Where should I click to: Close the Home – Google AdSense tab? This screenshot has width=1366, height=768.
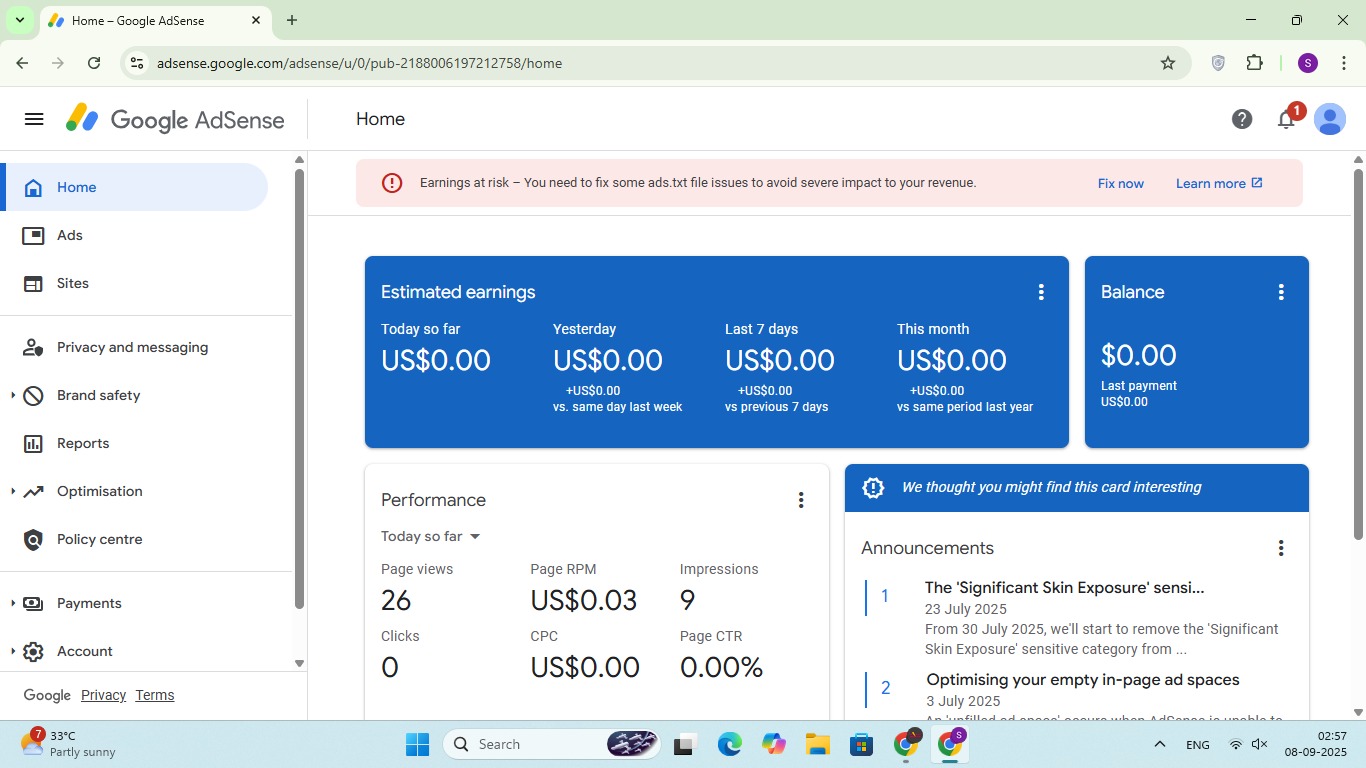256,20
